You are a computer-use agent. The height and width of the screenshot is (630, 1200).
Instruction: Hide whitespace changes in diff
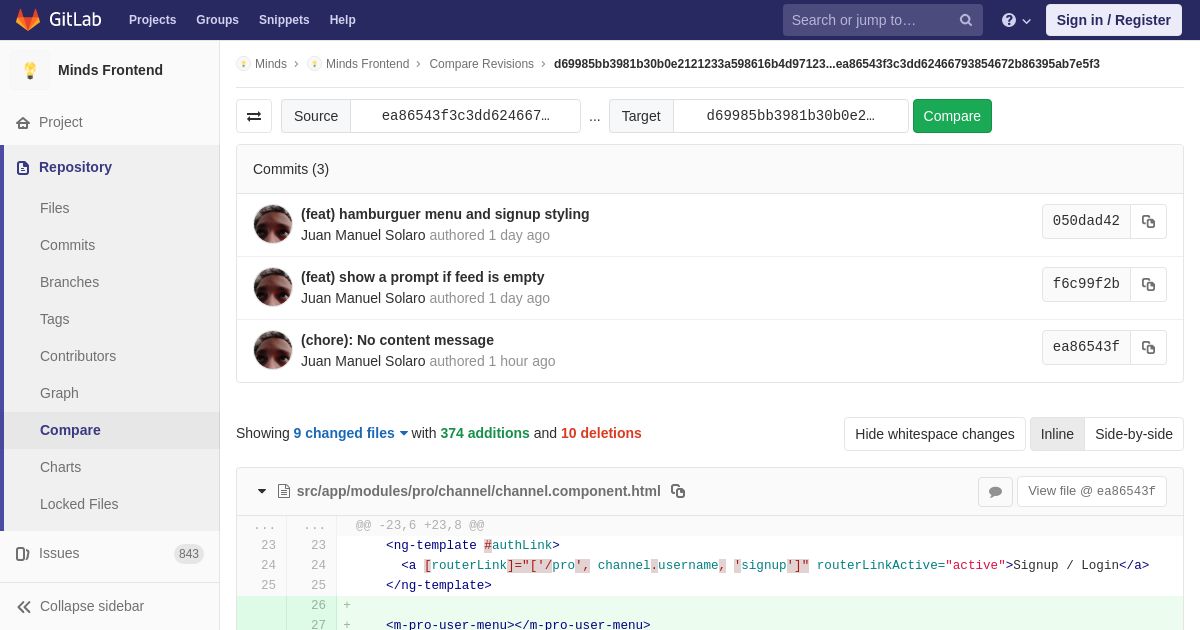pyautogui.click(x=934, y=434)
